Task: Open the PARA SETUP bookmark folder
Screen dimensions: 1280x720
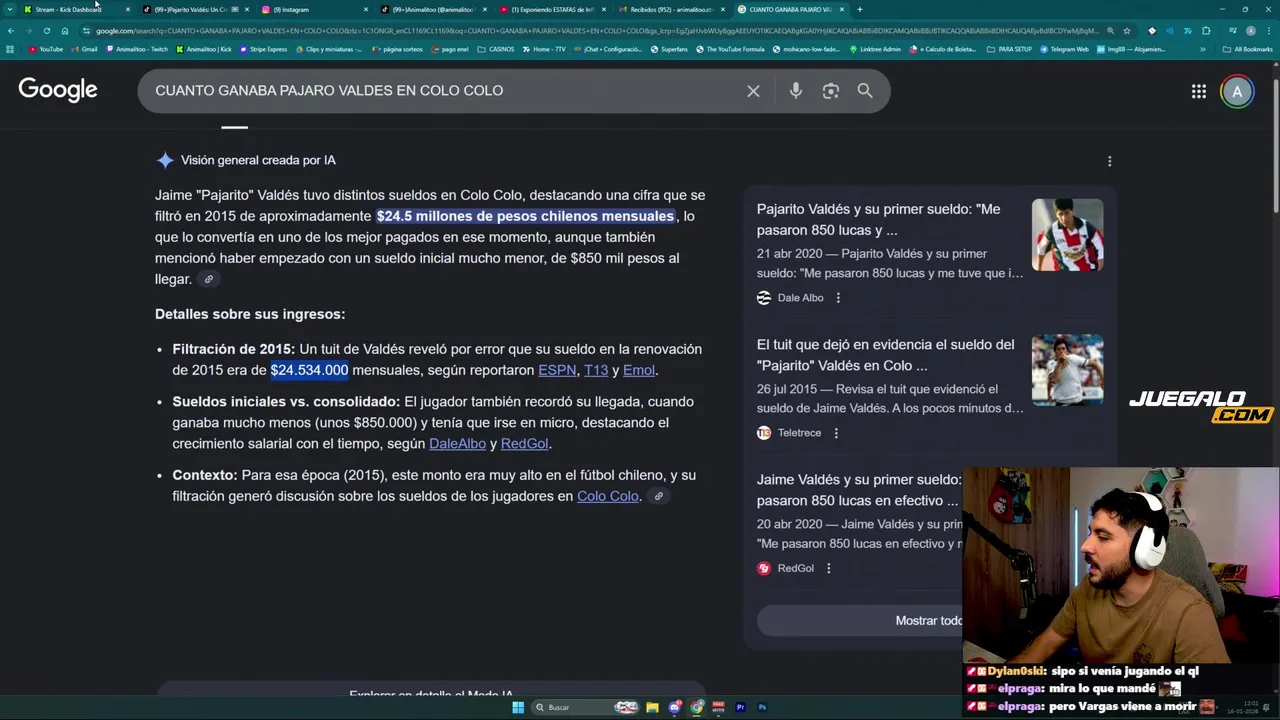Action: pos(1009,49)
